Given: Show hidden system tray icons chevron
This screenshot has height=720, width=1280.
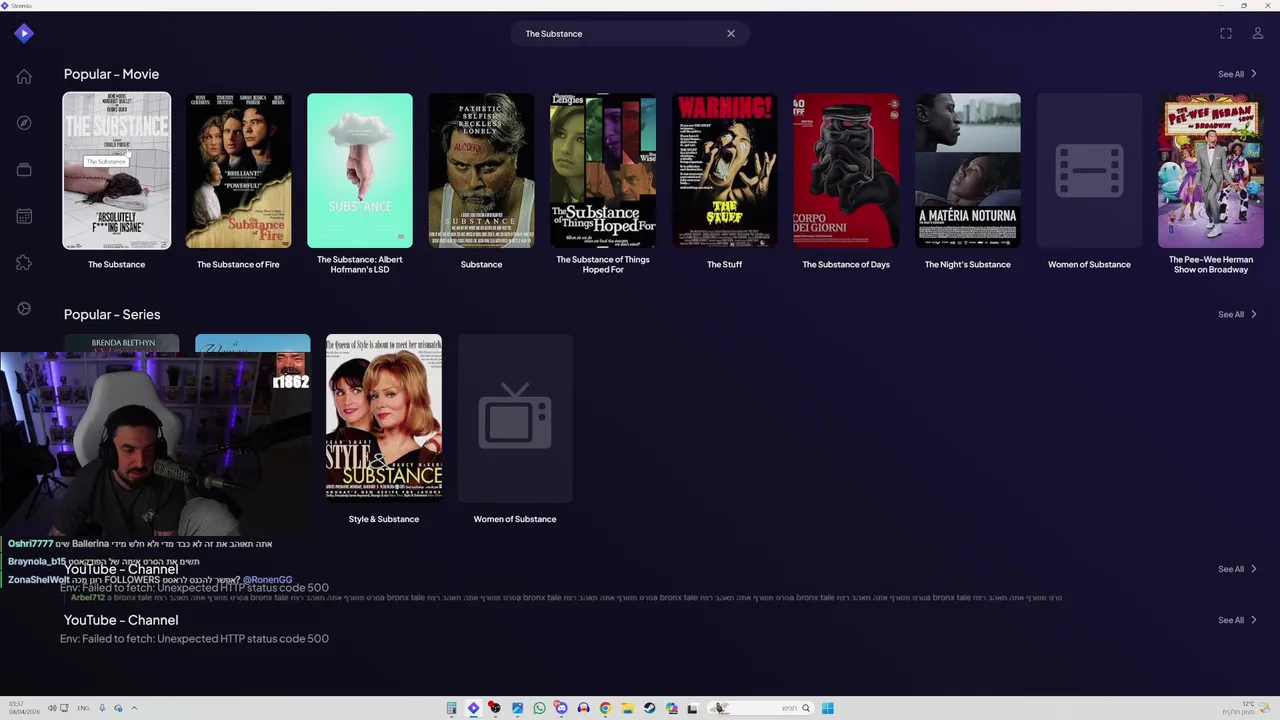Looking at the screenshot, I should tap(134, 708).
